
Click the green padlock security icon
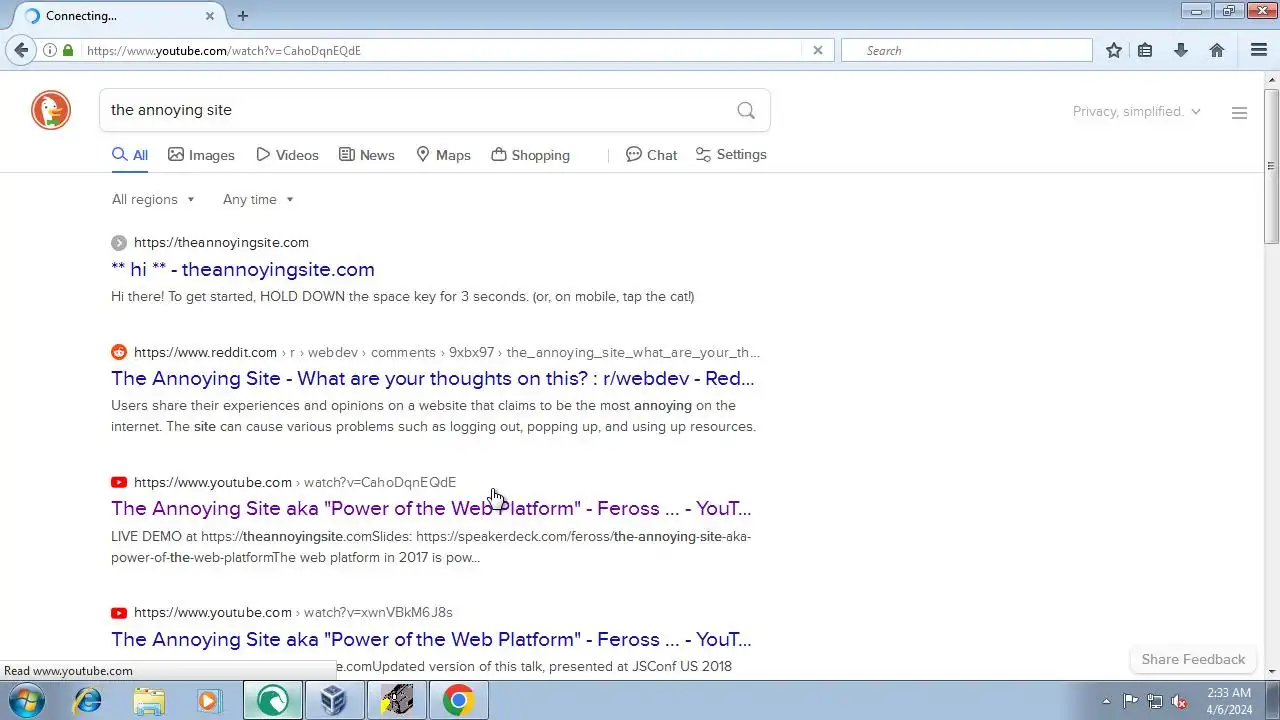tap(68, 50)
